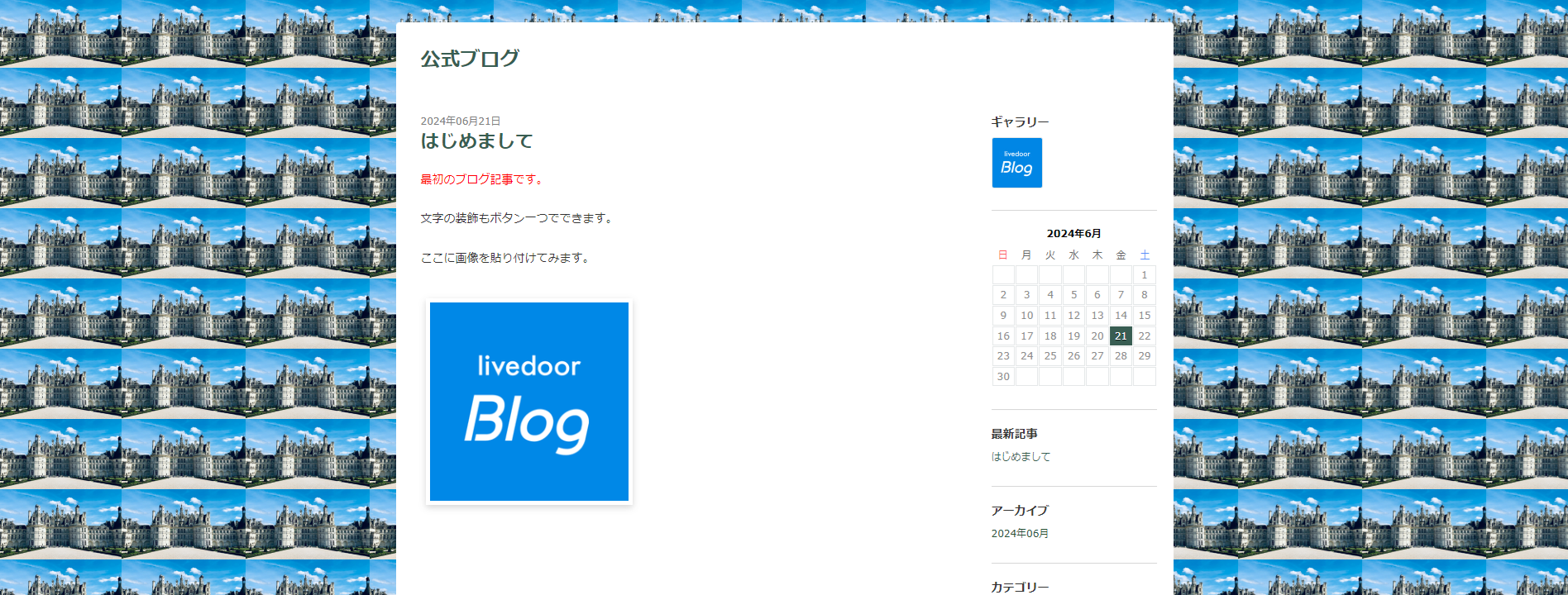Click the post date 2024年06月21日
Viewport: 1568px width, 595px height.
coord(460,121)
